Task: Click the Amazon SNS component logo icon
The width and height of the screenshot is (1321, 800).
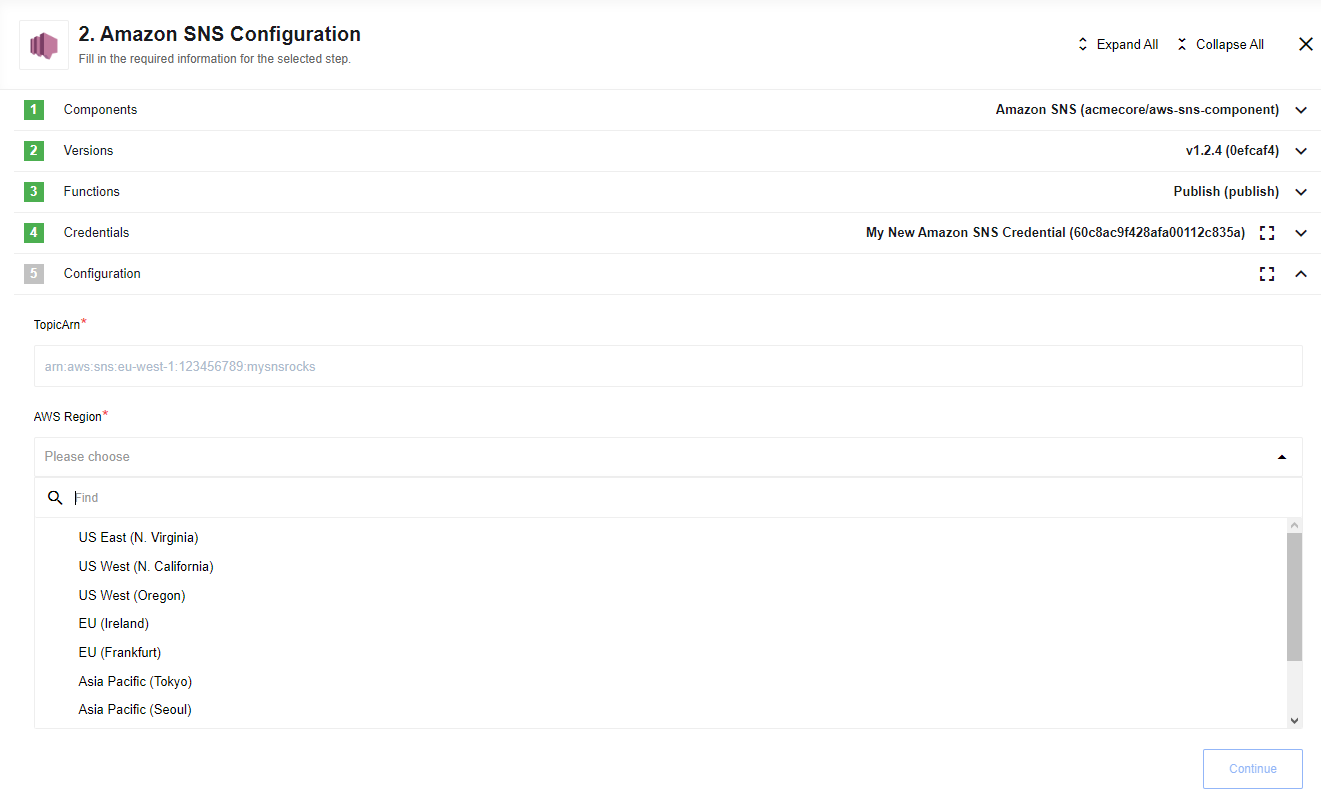Action: pos(44,45)
